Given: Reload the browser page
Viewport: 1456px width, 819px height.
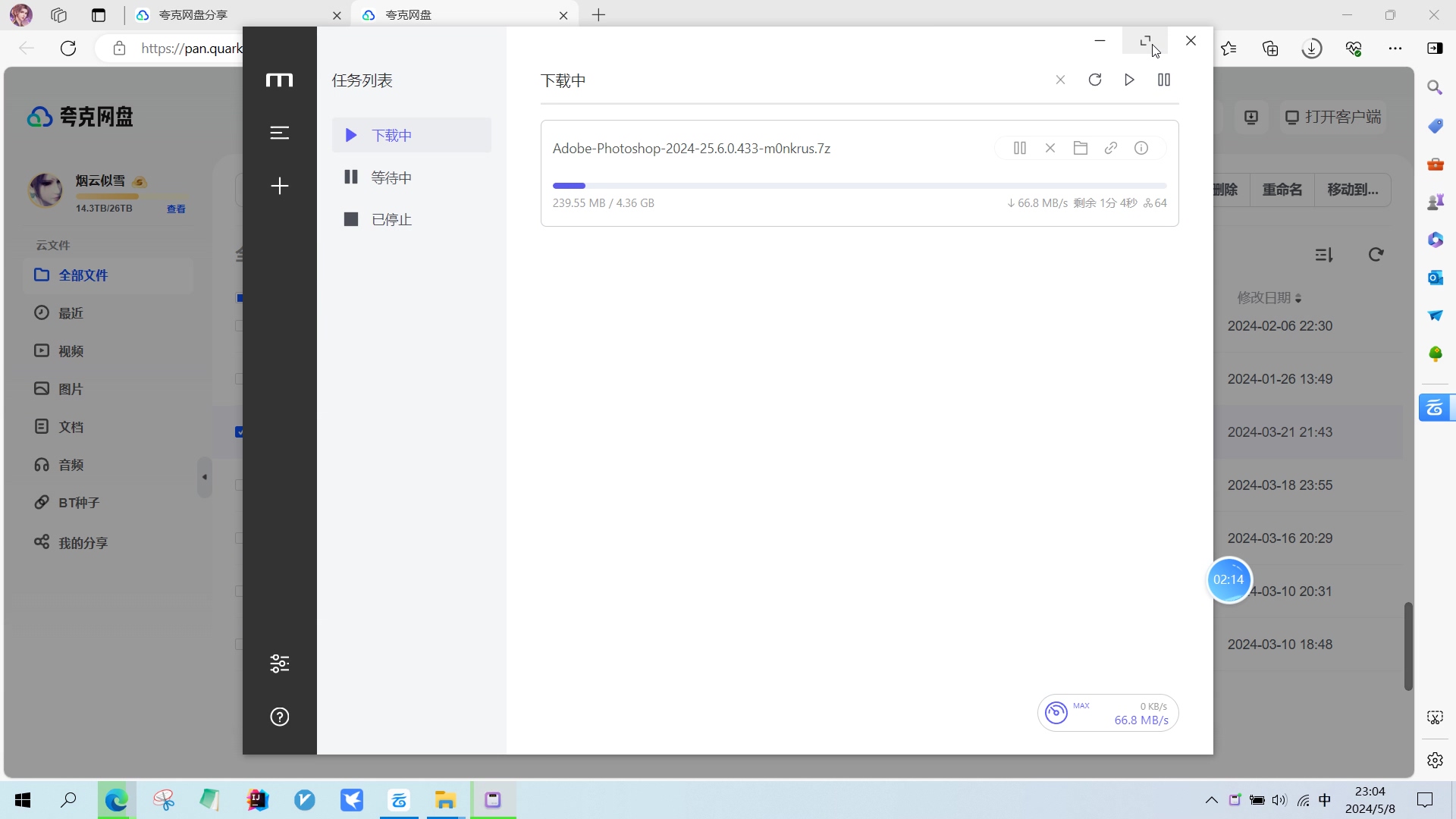Looking at the screenshot, I should 68,49.
